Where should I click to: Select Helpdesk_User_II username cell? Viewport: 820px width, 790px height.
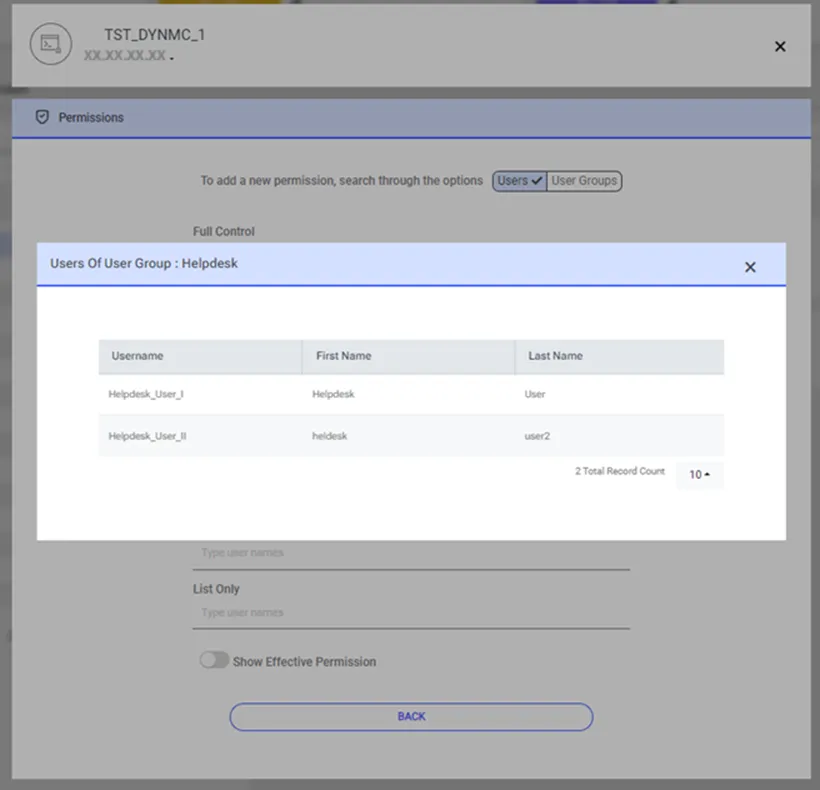point(147,436)
